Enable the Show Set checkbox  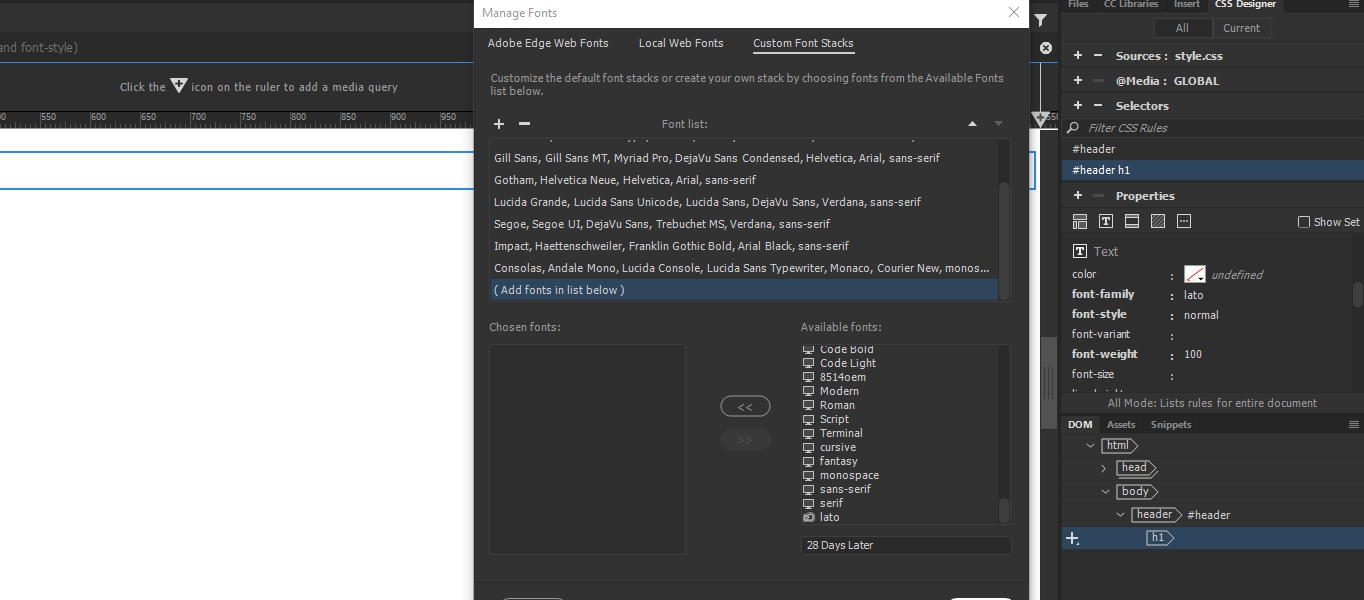point(1304,222)
